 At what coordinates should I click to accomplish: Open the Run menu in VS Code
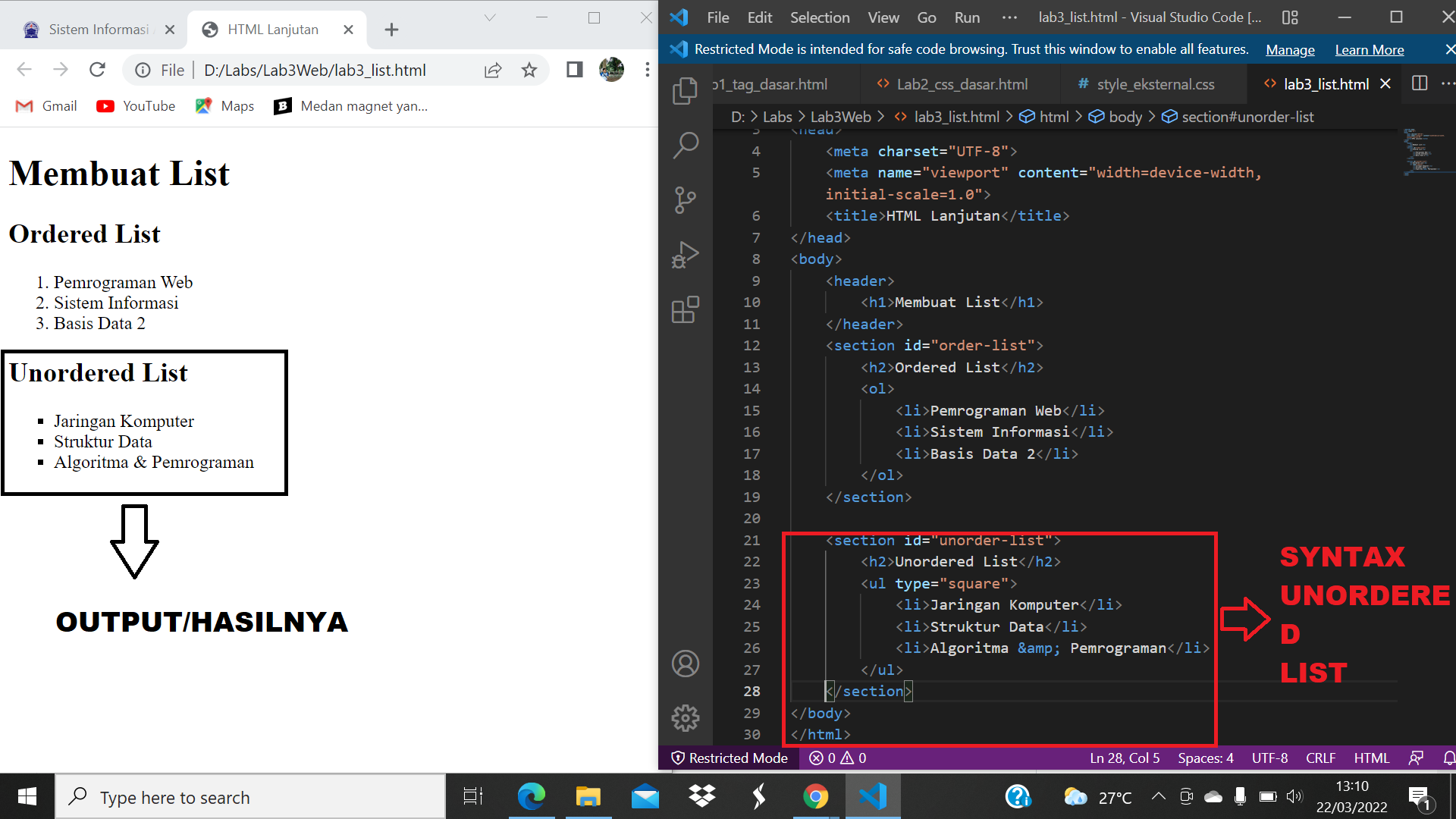click(x=967, y=17)
